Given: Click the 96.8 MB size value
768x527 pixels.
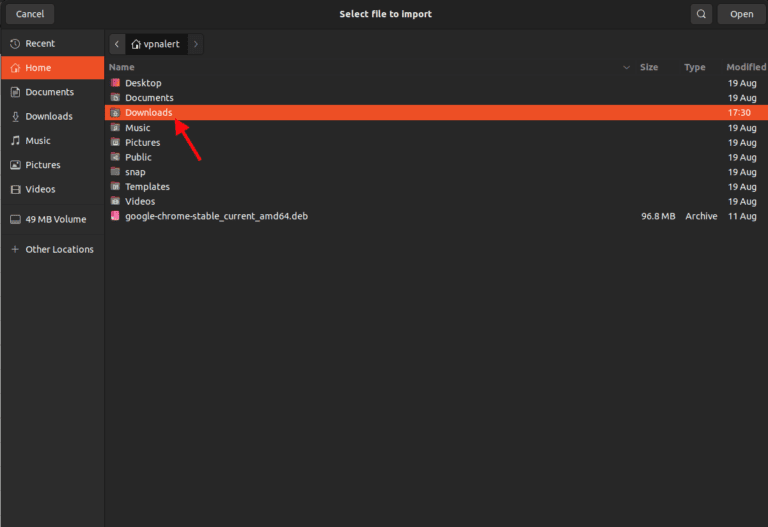Looking at the screenshot, I should (x=658, y=216).
